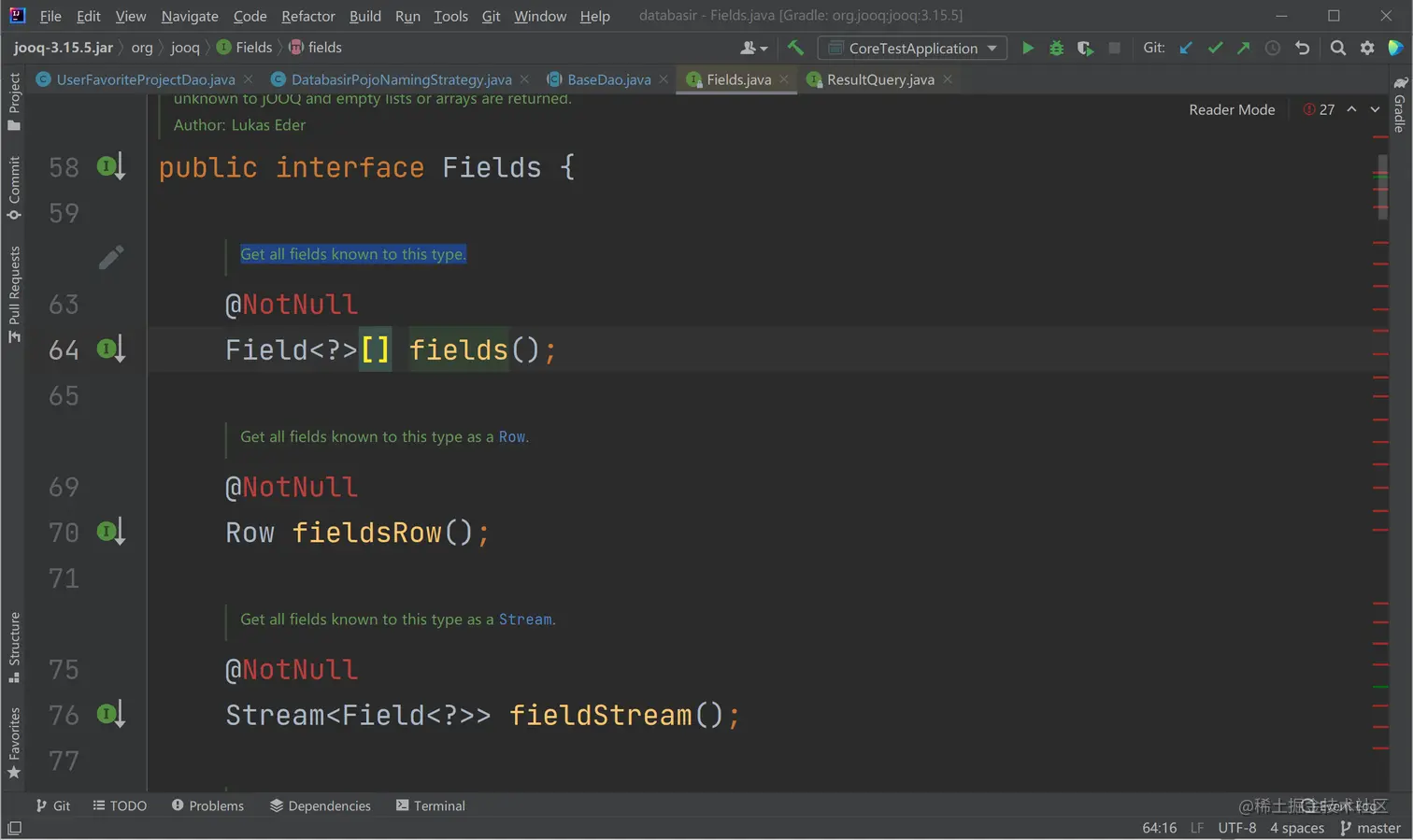Open the Gradle tool window
The height and width of the screenshot is (840, 1413).
pyautogui.click(x=1400, y=105)
